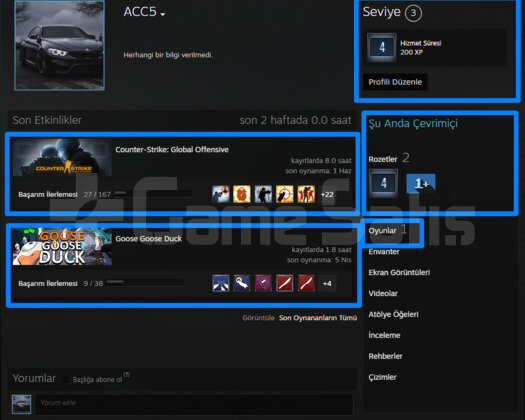Screen dimensions: 525x420
Task: Click the Yorum ekle comment field
Action: pos(194,404)
